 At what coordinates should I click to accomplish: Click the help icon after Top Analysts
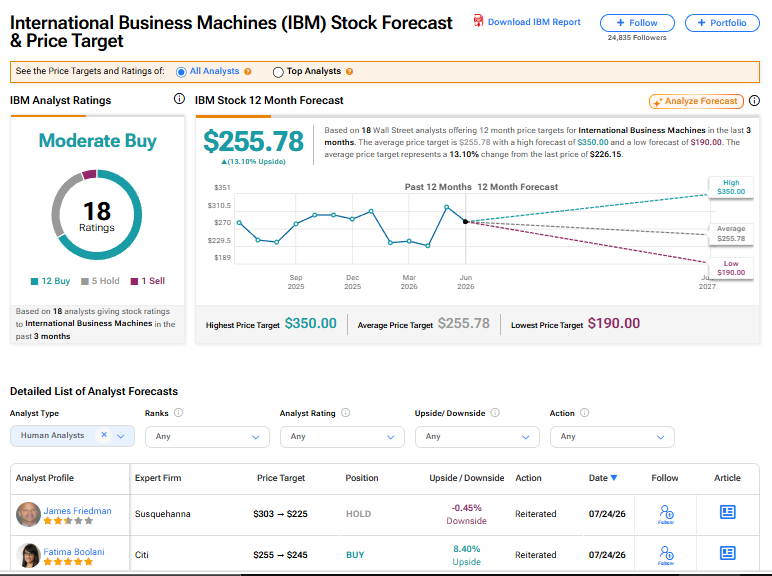point(350,71)
